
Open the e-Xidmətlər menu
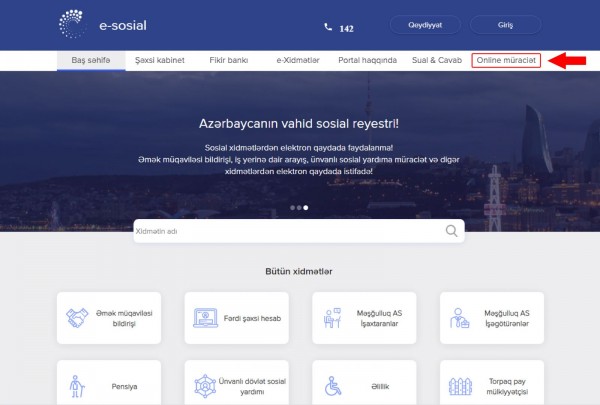pos(298,61)
